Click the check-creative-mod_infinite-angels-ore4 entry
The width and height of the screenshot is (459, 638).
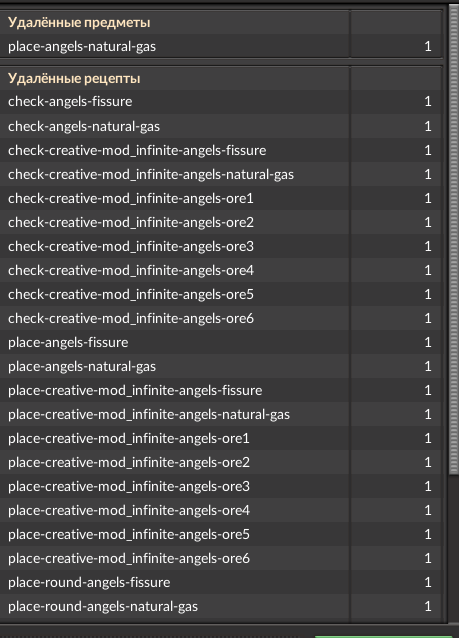[x=221, y=270]
